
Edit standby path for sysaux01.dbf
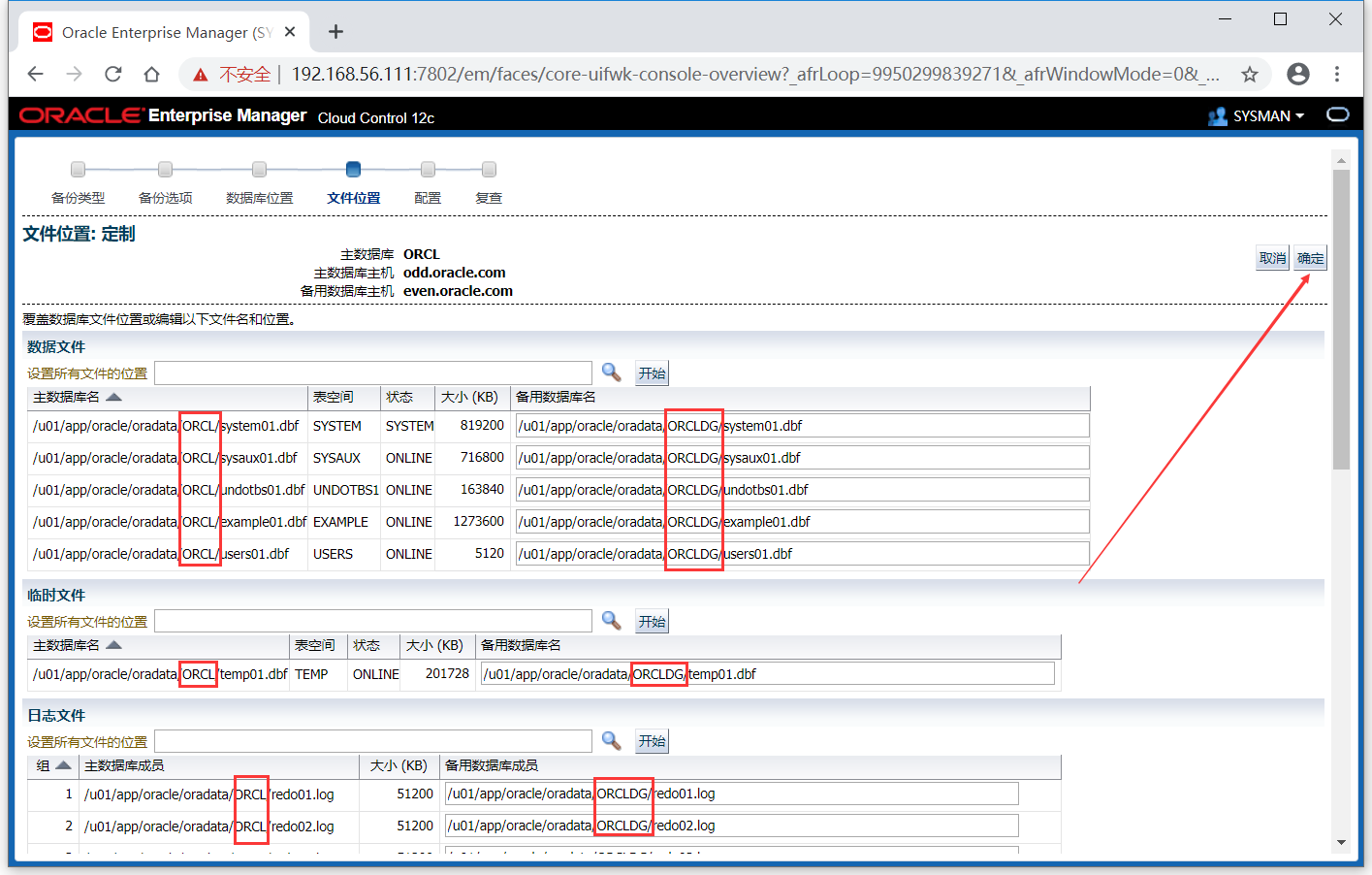803,458
